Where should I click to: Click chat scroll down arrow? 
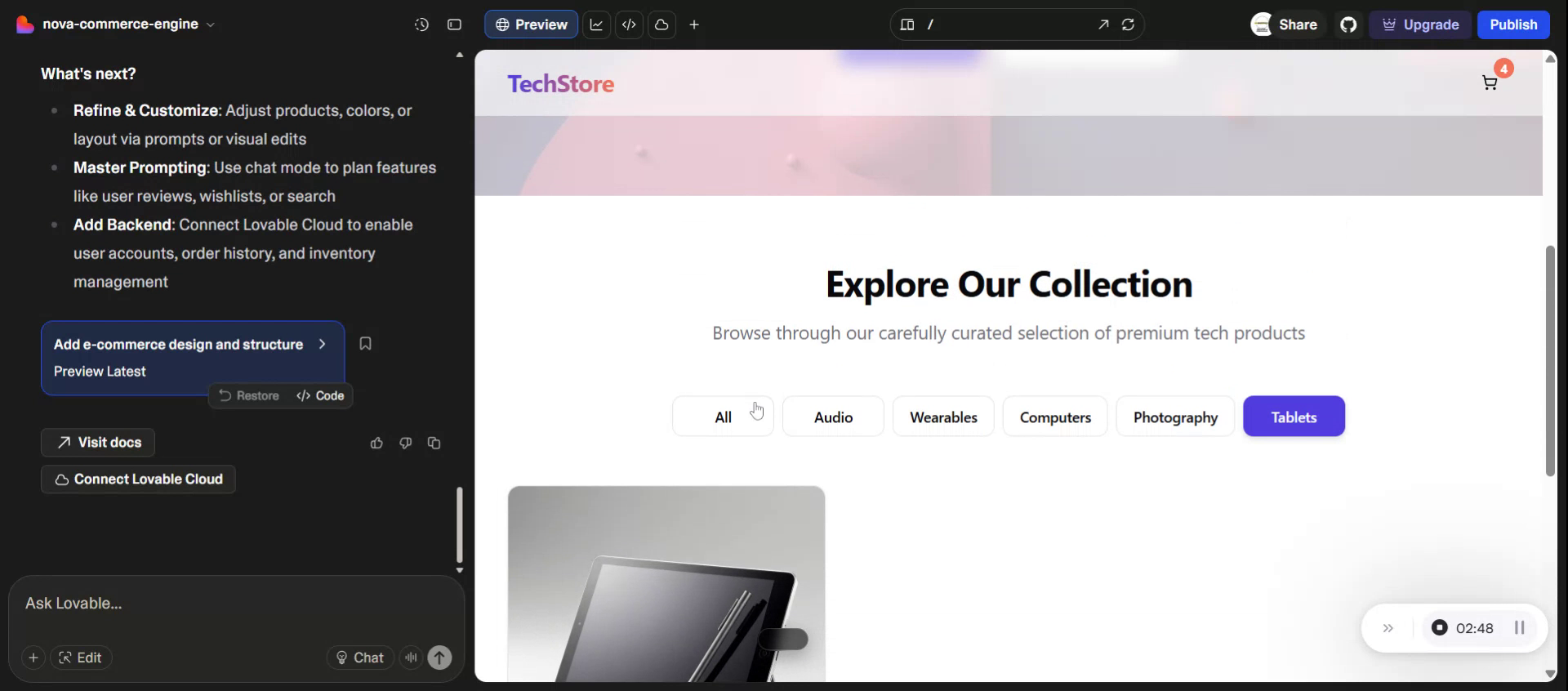[459, 570]
